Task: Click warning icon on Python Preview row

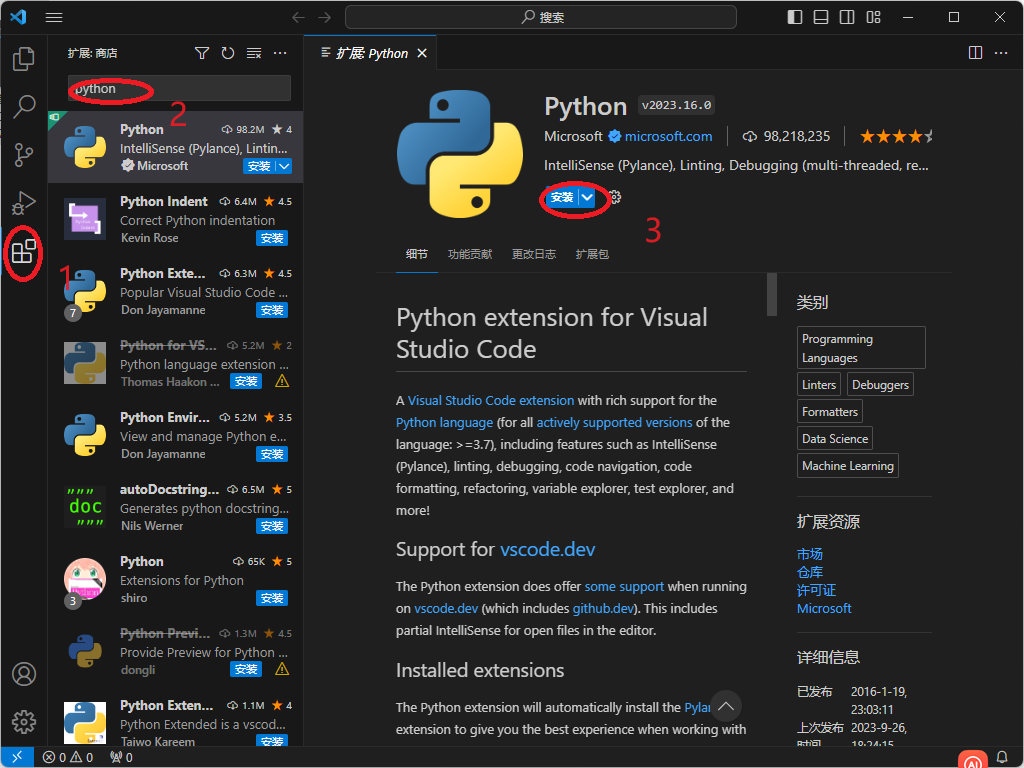Action: coord(282,669)
